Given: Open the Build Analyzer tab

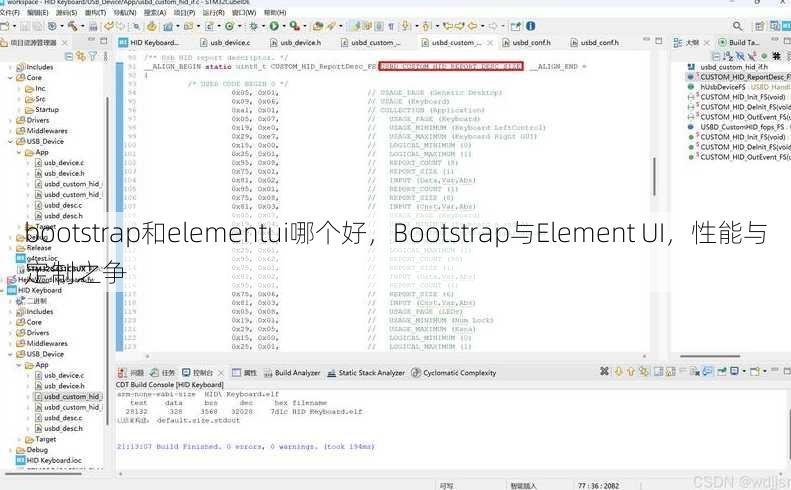Looking at the screenshot, I should point(292,373).
